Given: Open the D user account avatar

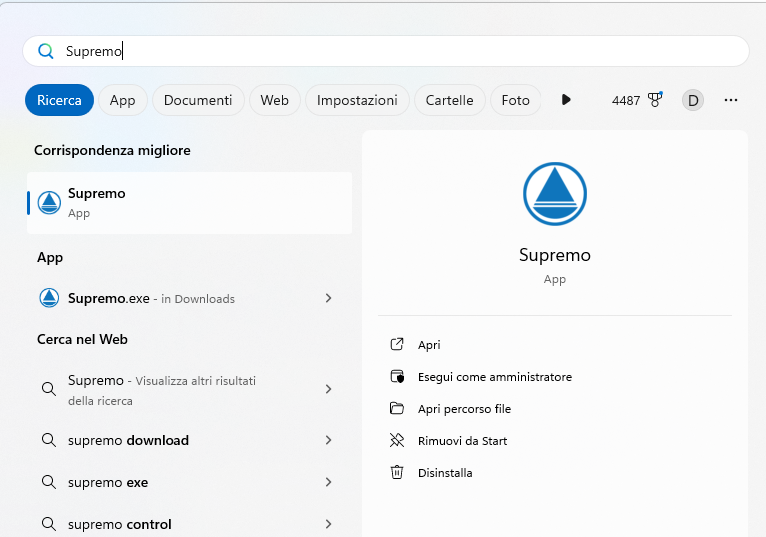Looking at the screenshot, I should click(x=693, y=100).
